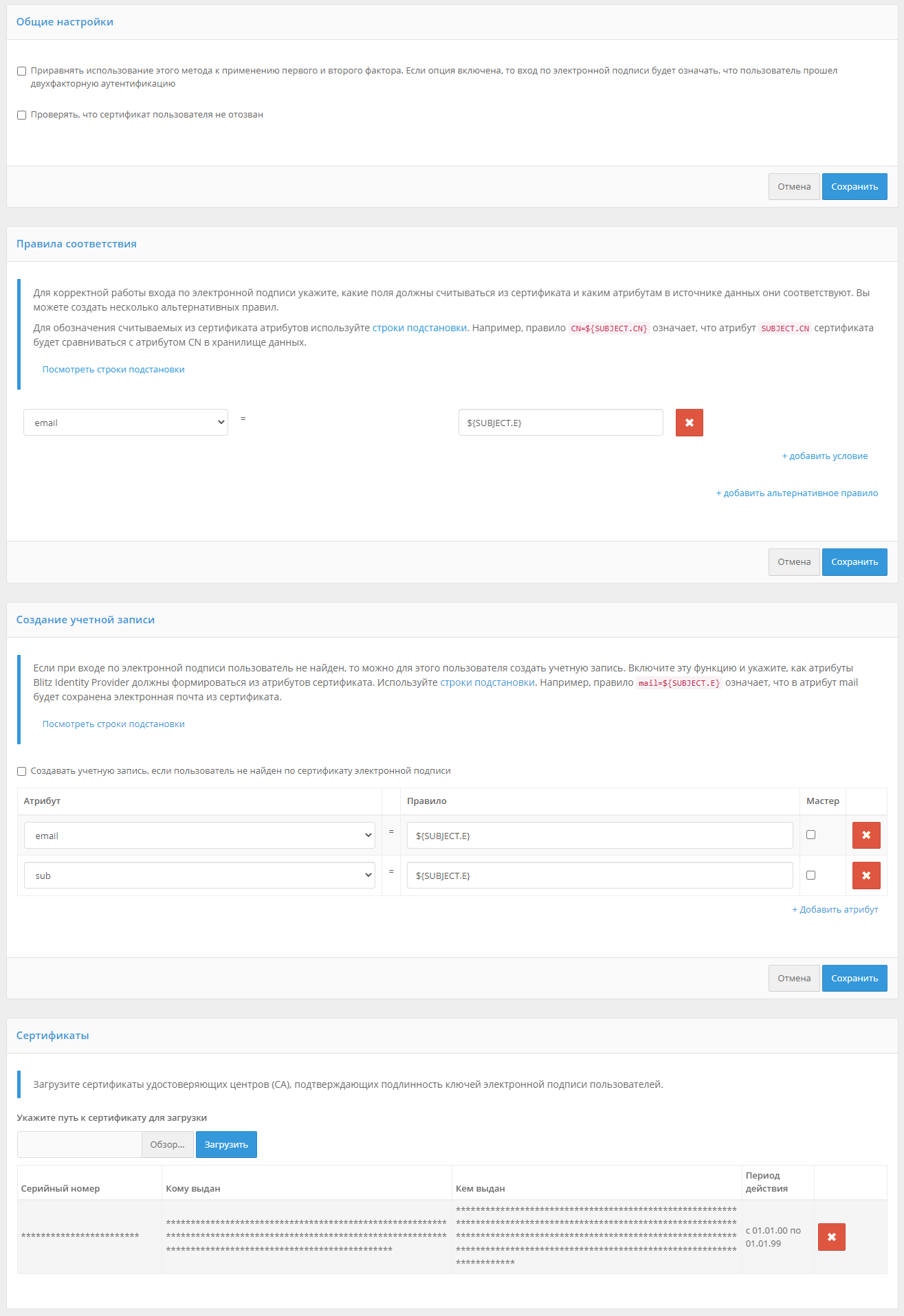
Task: Click '+ добавить альтернативное правило' link
Action: pos(797,493)
